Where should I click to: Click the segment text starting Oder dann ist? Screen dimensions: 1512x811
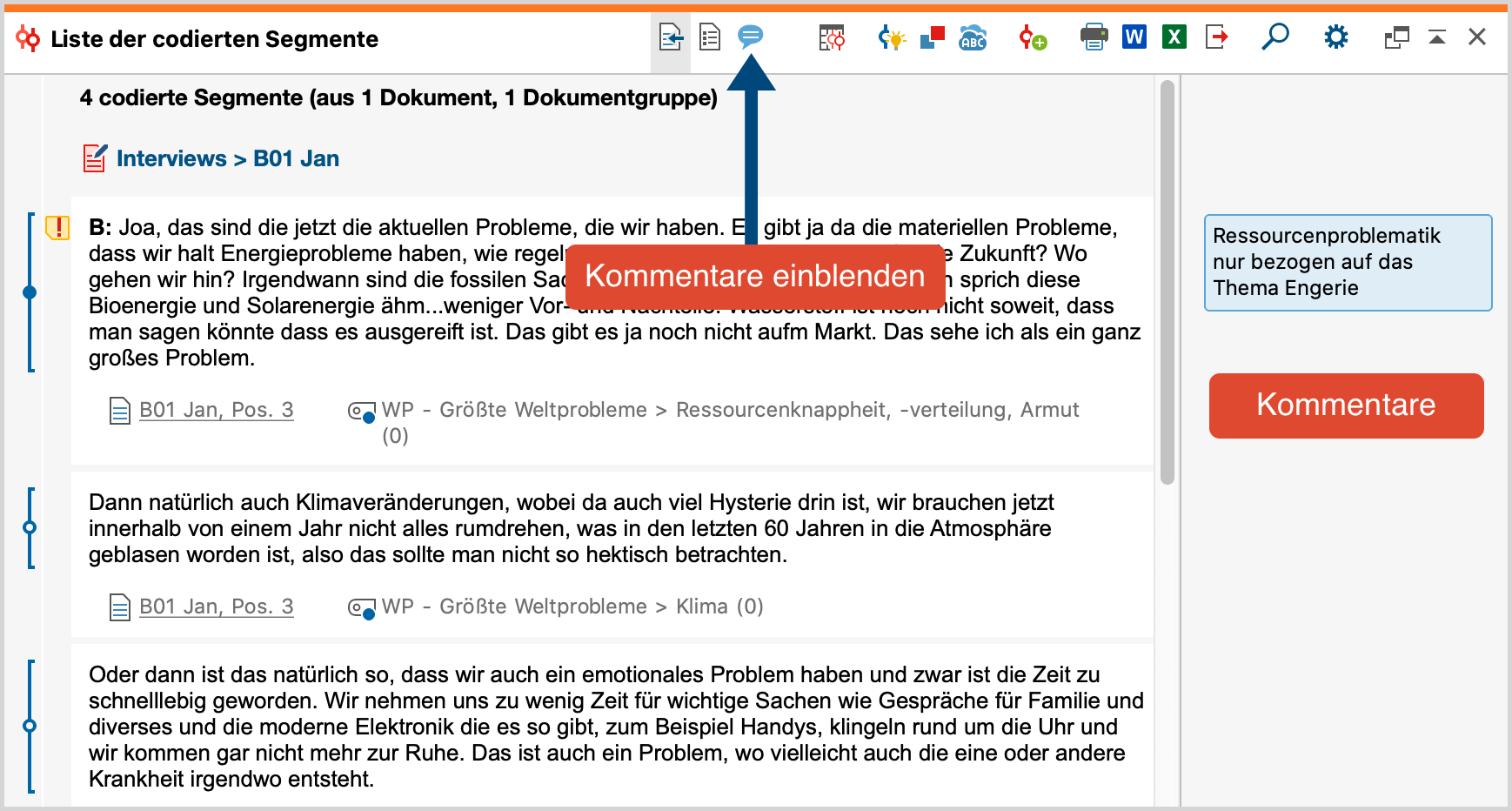(616, 727)
